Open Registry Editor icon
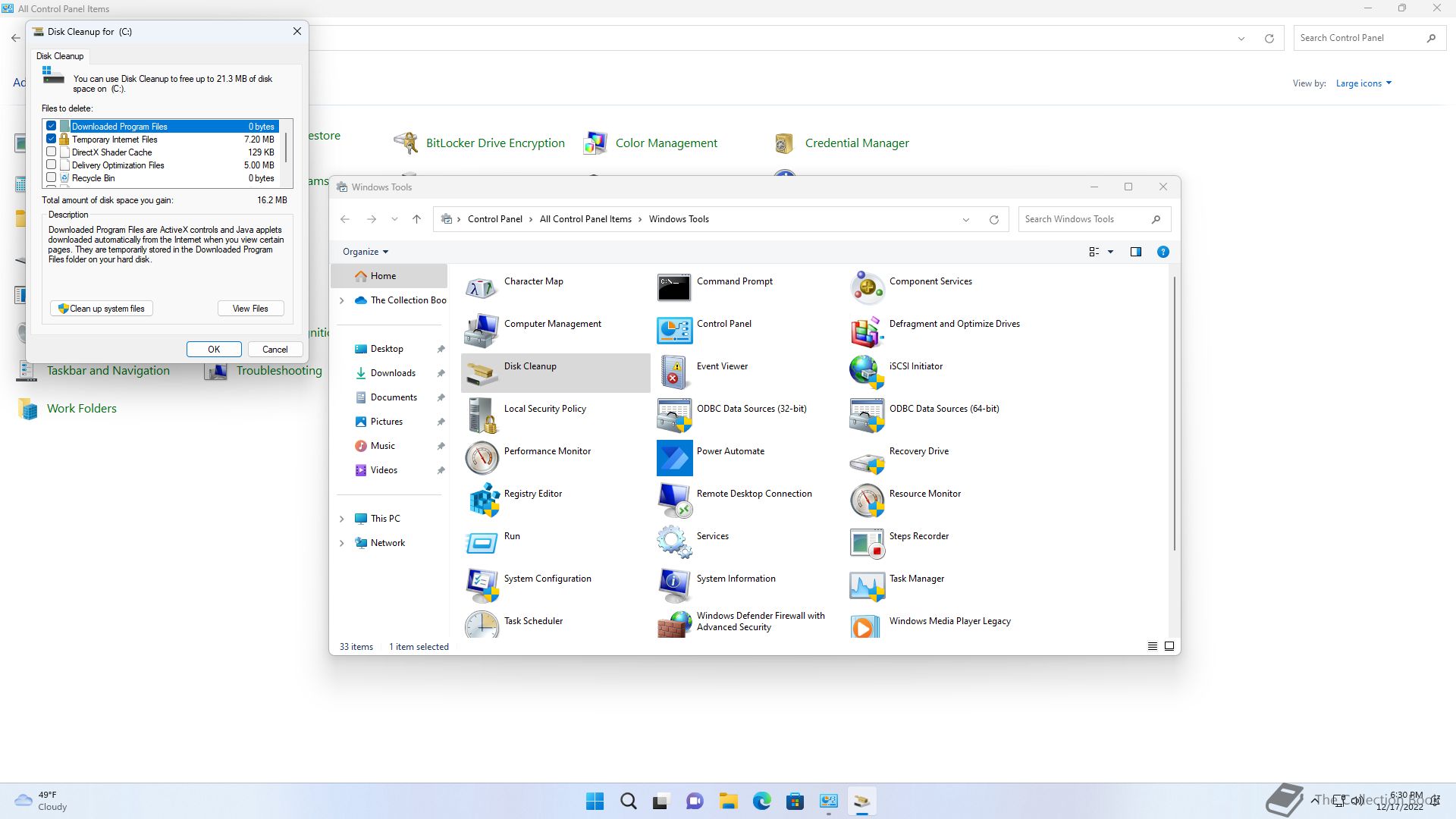Screen dimensions: 1456x819 click(482, 500)
